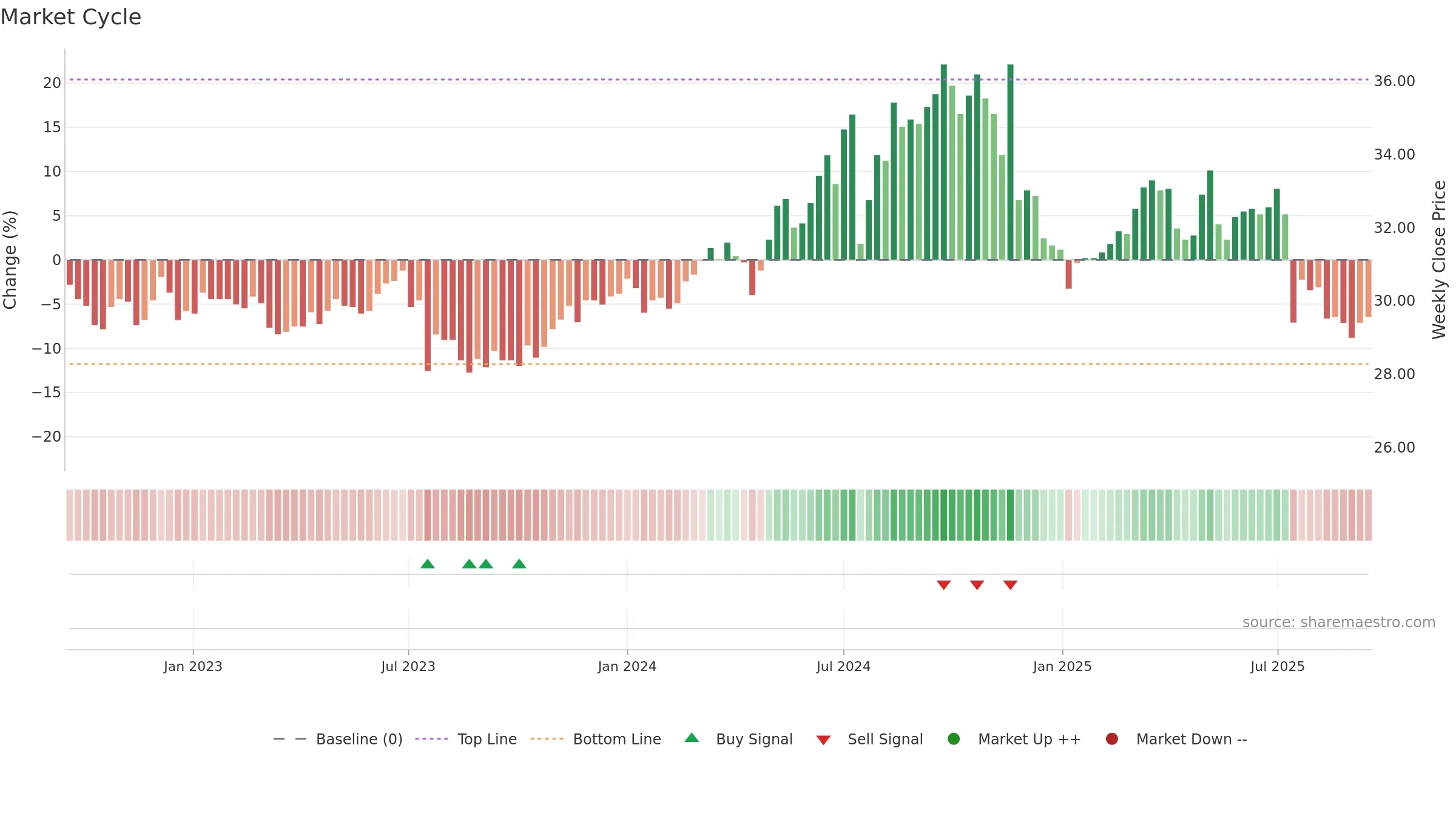Click the Market Down -- legend label
The image size is (1456, 819).
1191,739
